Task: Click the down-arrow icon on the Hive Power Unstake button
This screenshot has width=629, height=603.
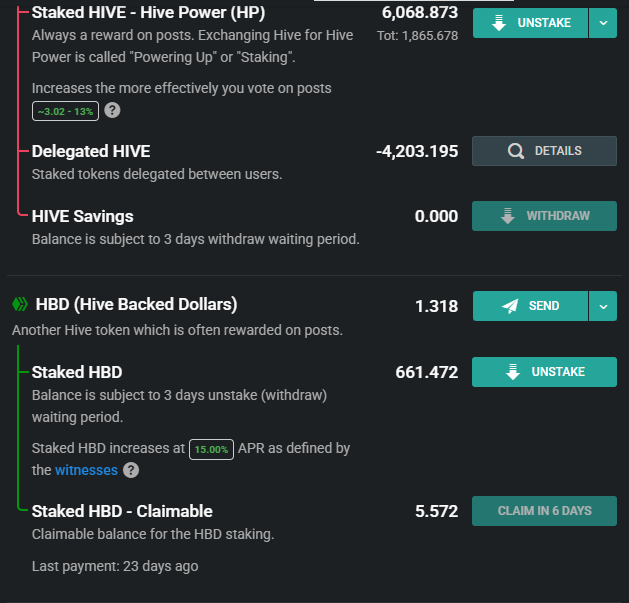Action: [x=499, y=23]
